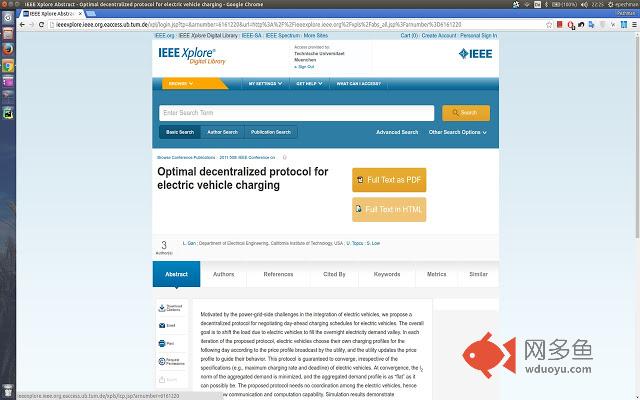Click the Chrome icon in the dock
640x400 pixels.
coord(8,65)
